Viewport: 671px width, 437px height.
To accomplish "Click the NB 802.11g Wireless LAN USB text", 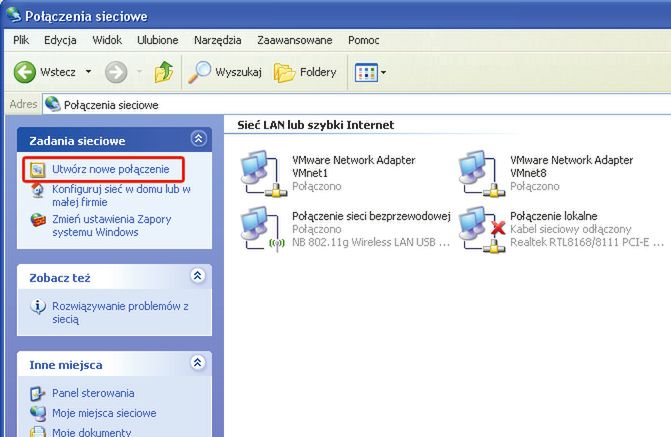I will click(x=371, y=242).
